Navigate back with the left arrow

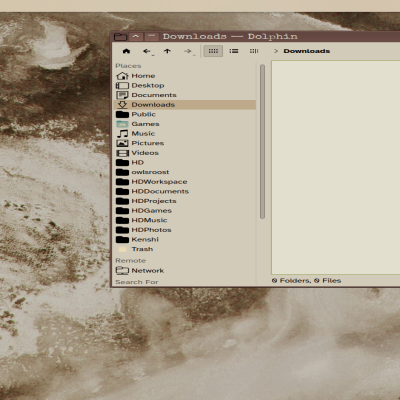click(147, 51)
